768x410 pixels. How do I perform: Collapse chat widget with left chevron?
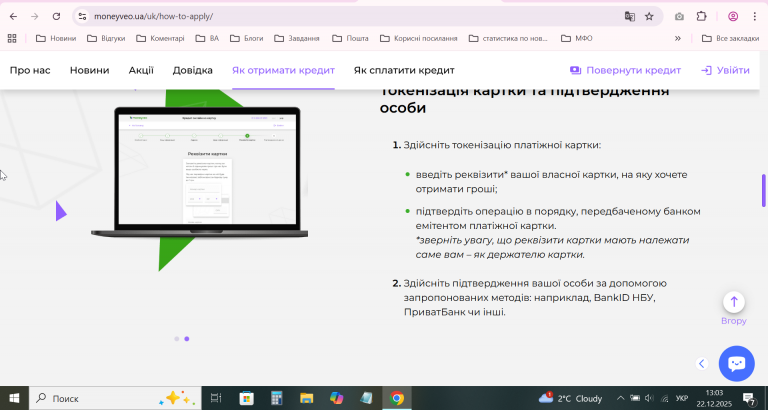click(702, 363)
